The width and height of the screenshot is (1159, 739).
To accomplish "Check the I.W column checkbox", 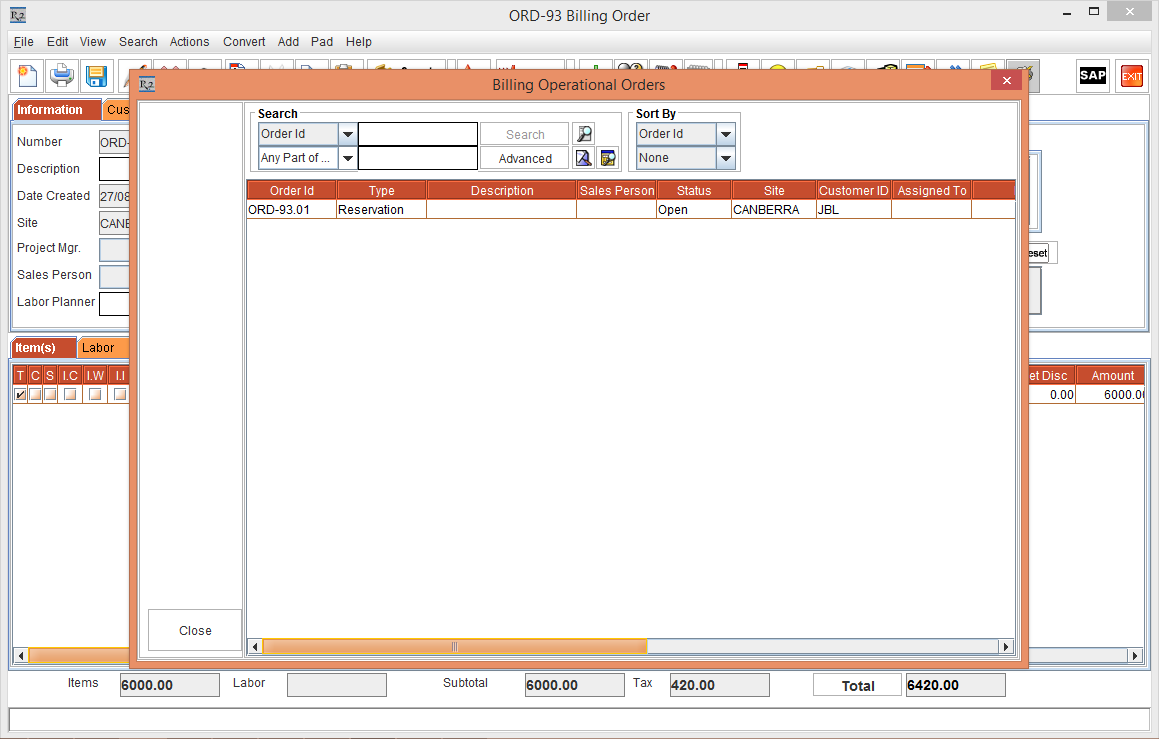I will (x=95, y=394).
